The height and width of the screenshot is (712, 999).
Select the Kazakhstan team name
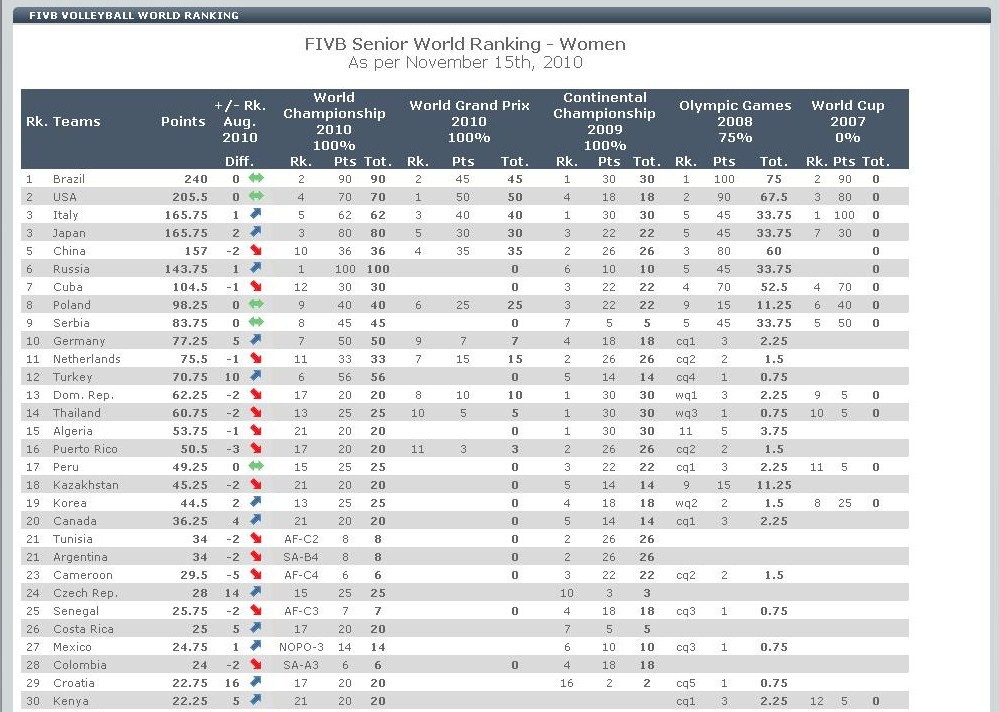click(x=85, y=485)
